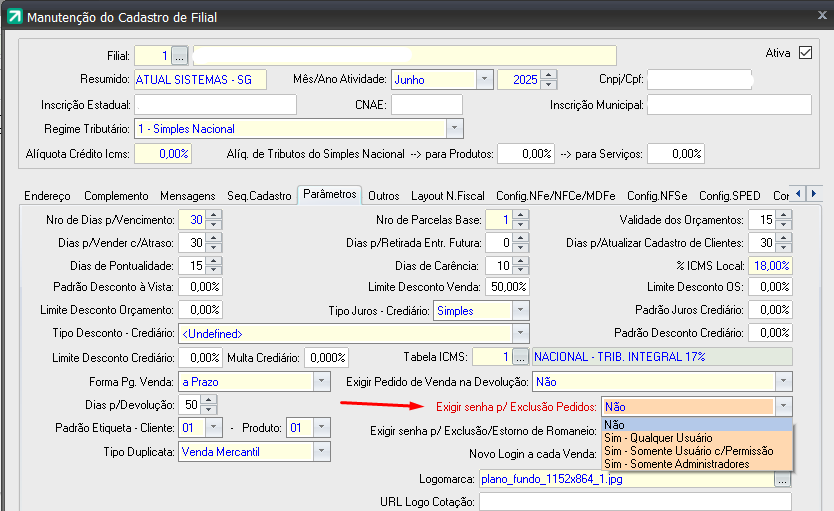
Task: Choose 'Sim - Qualquer Usuário' option
Action: [x=697, y=438]
